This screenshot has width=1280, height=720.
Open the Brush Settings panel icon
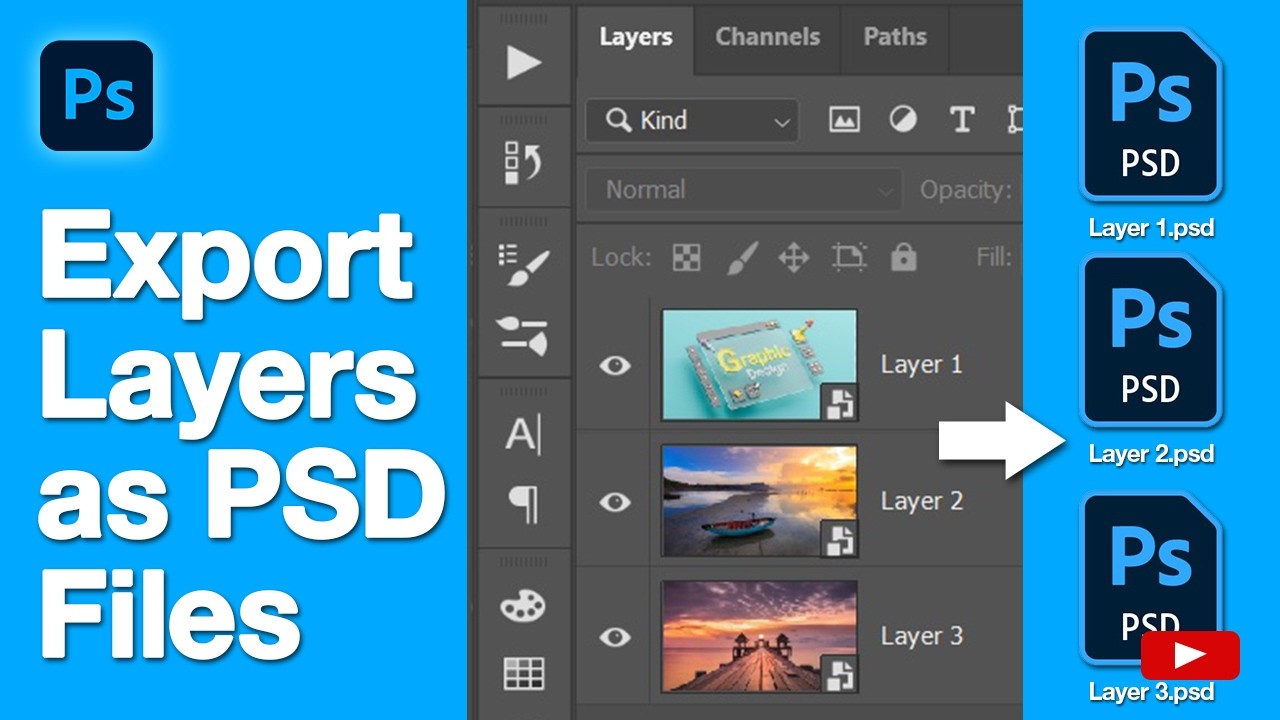tap(524, 264)
